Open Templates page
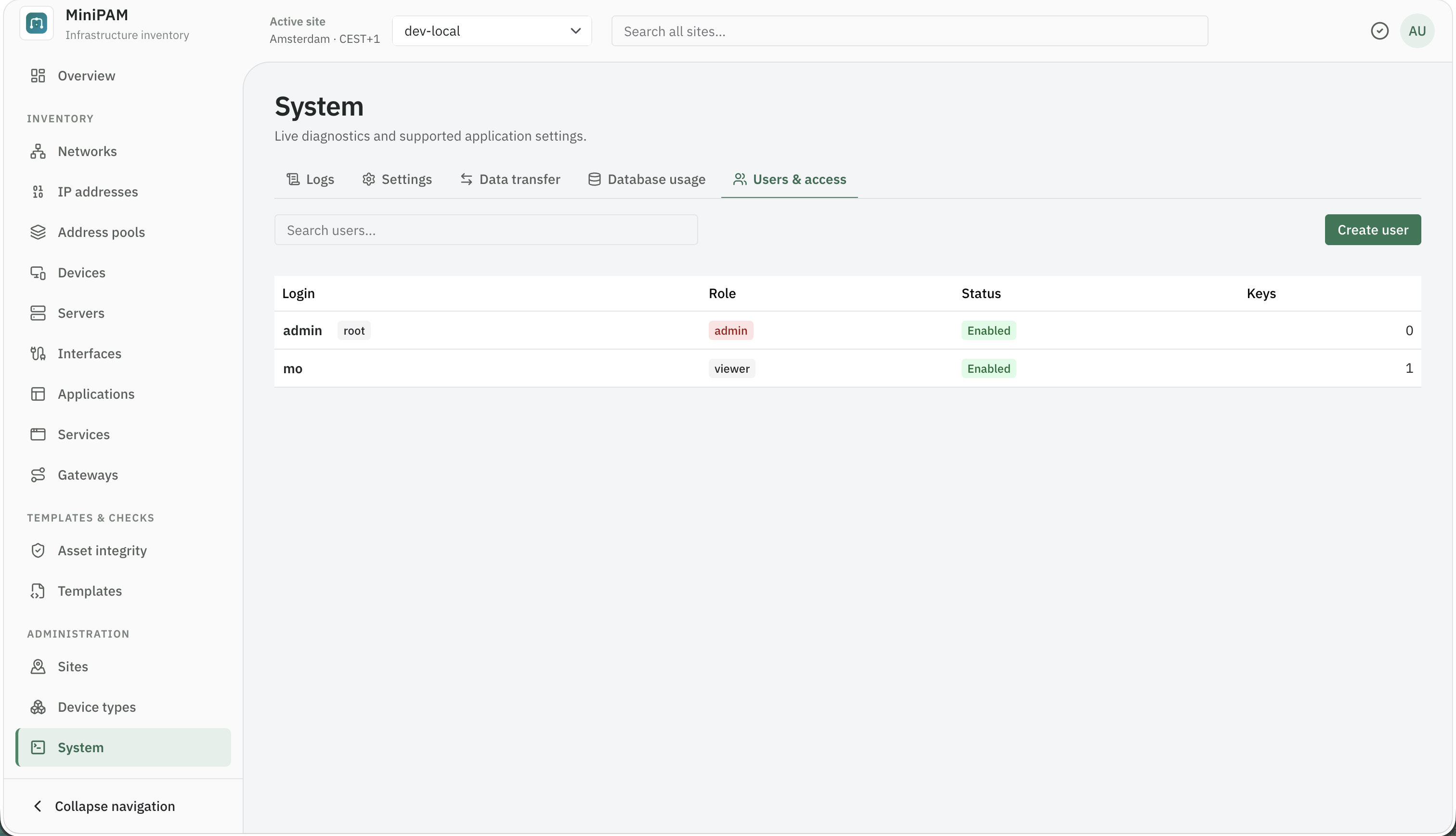Screen dimensions: 1456x836 pyautogui.click(x=123, y=591)
